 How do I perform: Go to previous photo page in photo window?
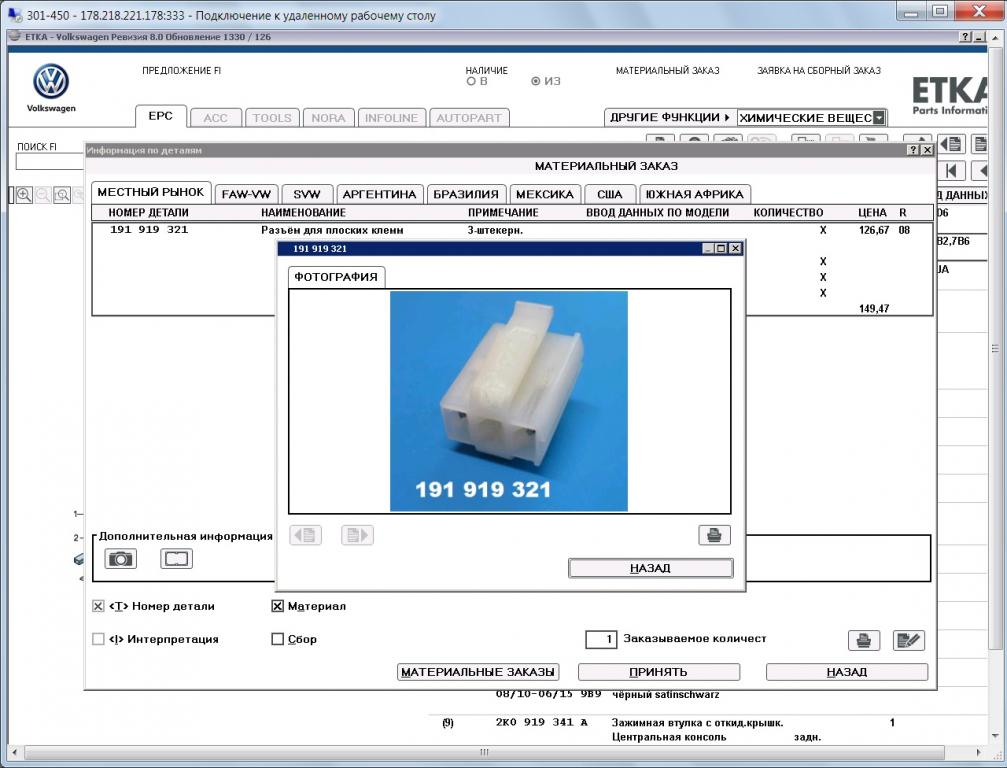[305, 535]
